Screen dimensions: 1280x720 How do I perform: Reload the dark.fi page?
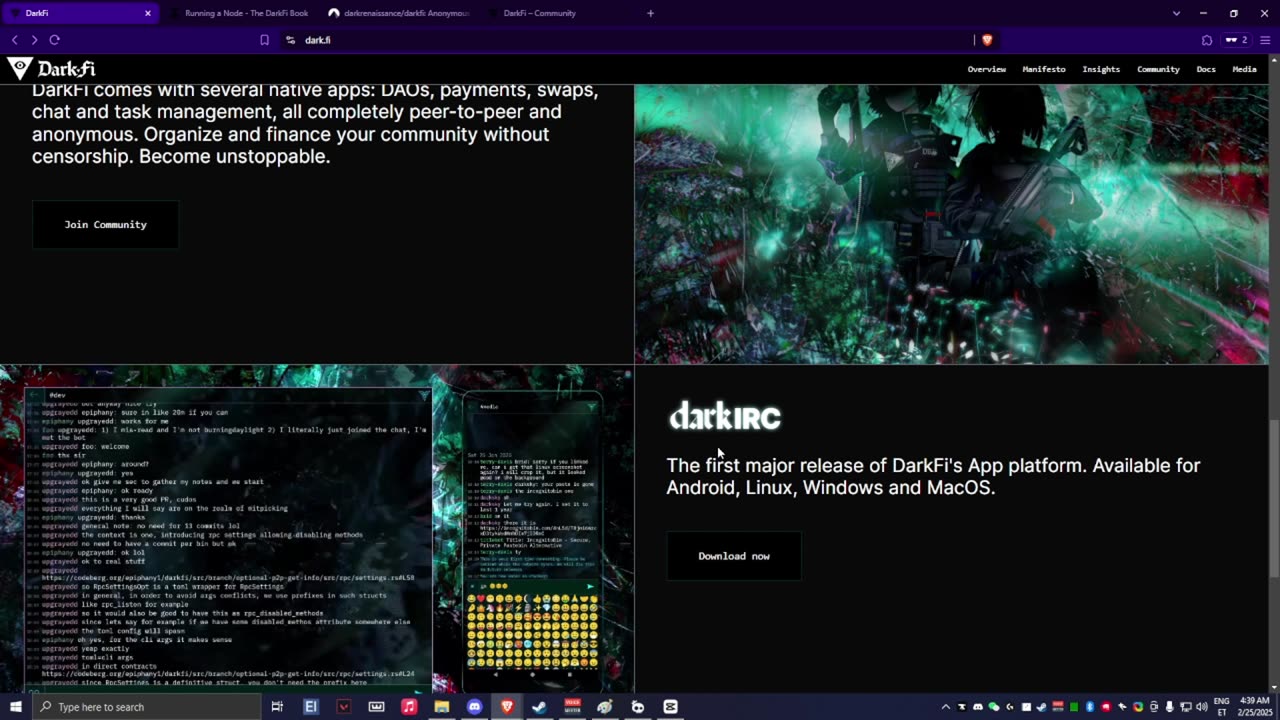[x=54, y=40]
